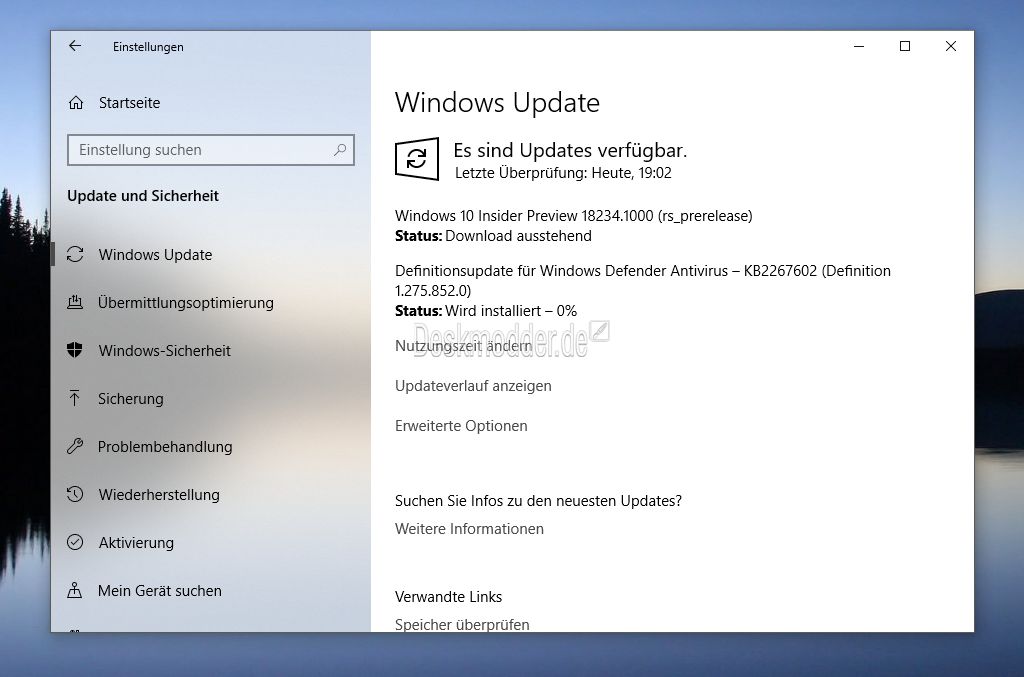Open the Aktivierung section

[x=136, y=543]
